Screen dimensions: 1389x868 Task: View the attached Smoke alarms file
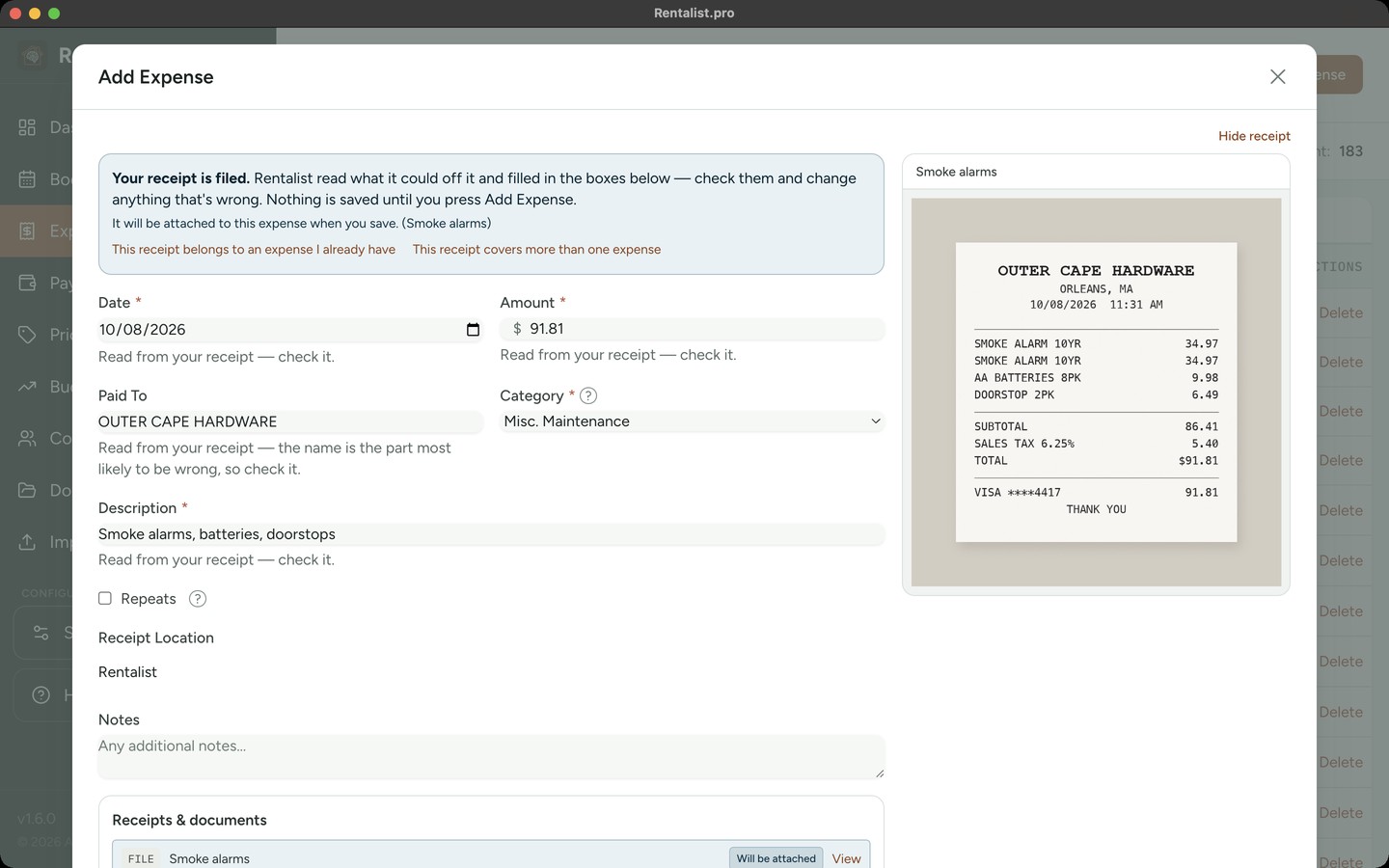pos(846,858)
